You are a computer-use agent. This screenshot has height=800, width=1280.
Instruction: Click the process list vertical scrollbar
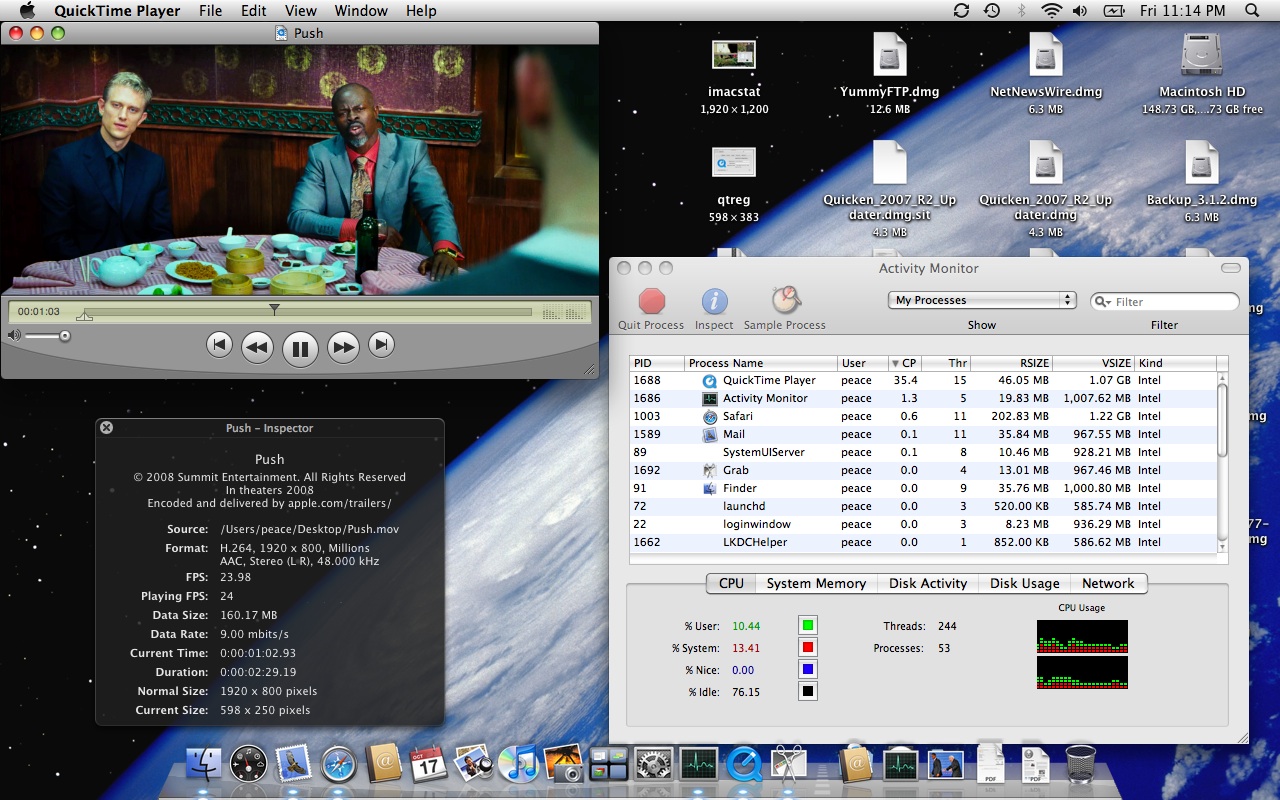click(1222, 461)
